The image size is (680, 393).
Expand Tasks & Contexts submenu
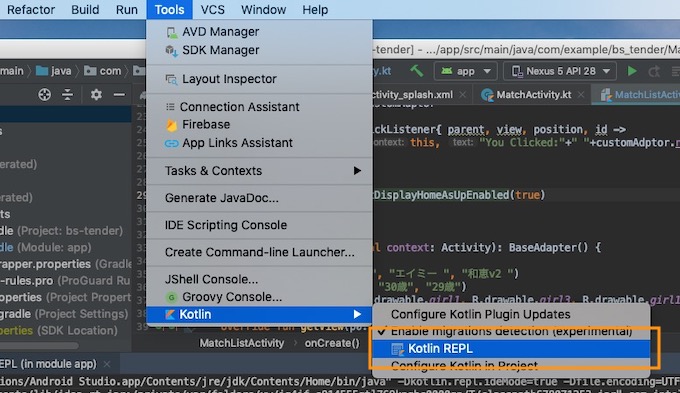(259, 171)
